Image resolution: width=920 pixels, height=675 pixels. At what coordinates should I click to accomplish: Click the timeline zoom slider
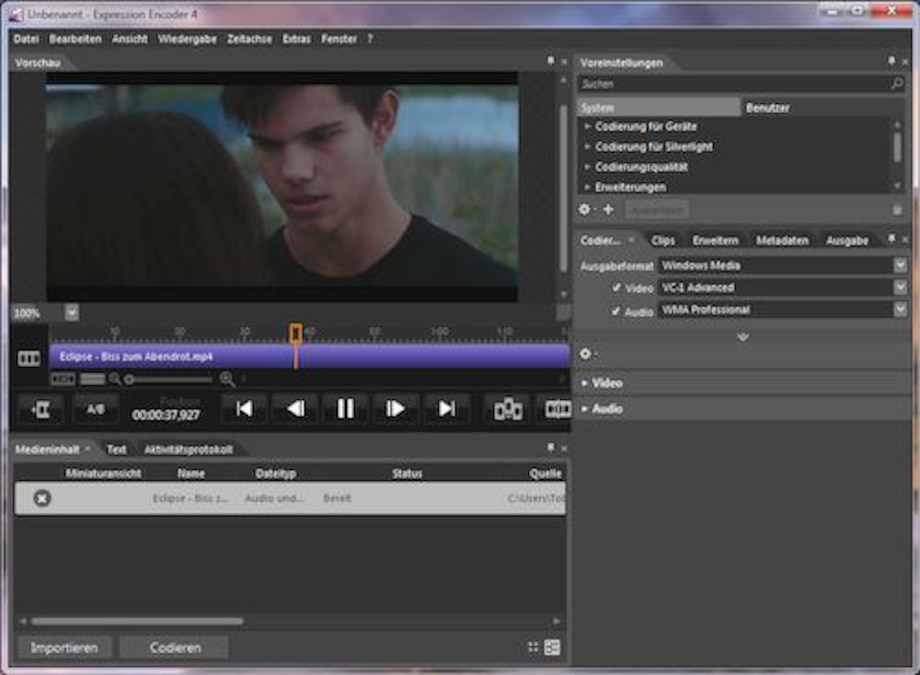point(168,379)
